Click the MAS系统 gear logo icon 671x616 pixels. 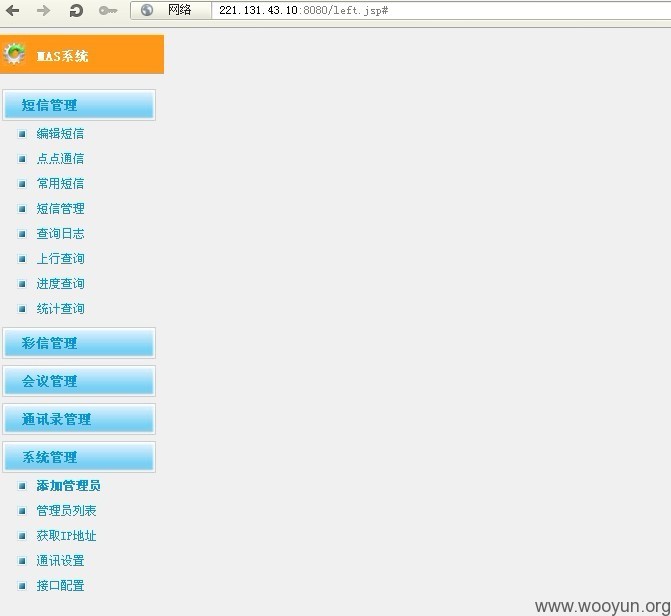14,54
